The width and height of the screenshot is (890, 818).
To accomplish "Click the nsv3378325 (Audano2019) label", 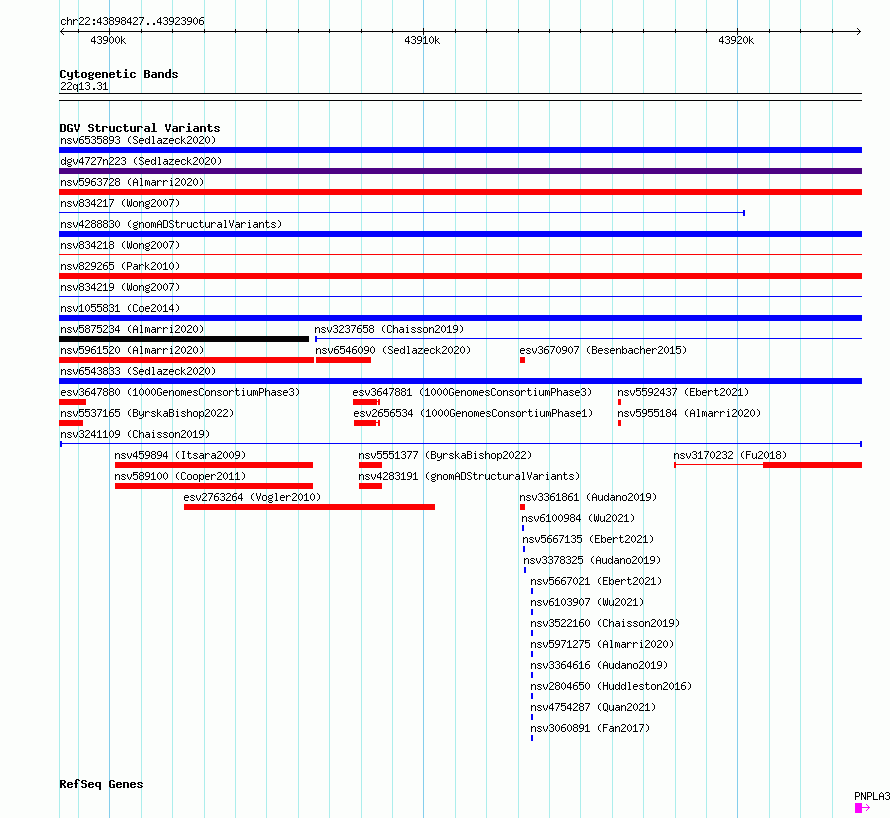I will tap(592, 560).
